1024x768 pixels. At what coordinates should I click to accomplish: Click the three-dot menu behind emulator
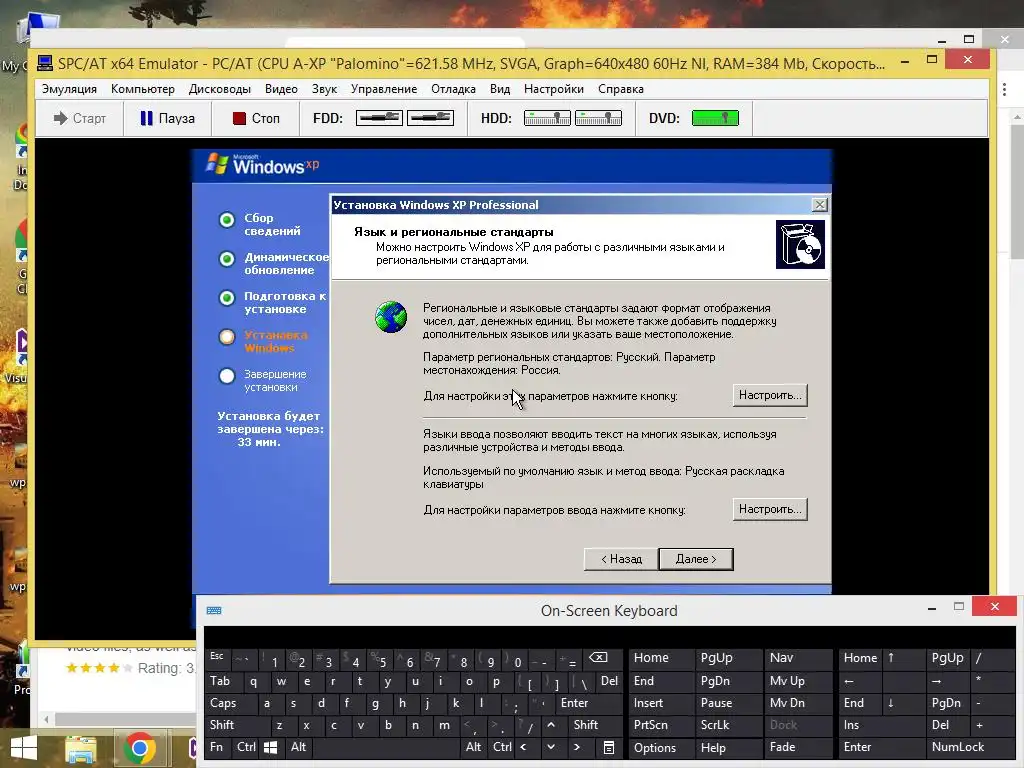click(x=1004, y=91)
